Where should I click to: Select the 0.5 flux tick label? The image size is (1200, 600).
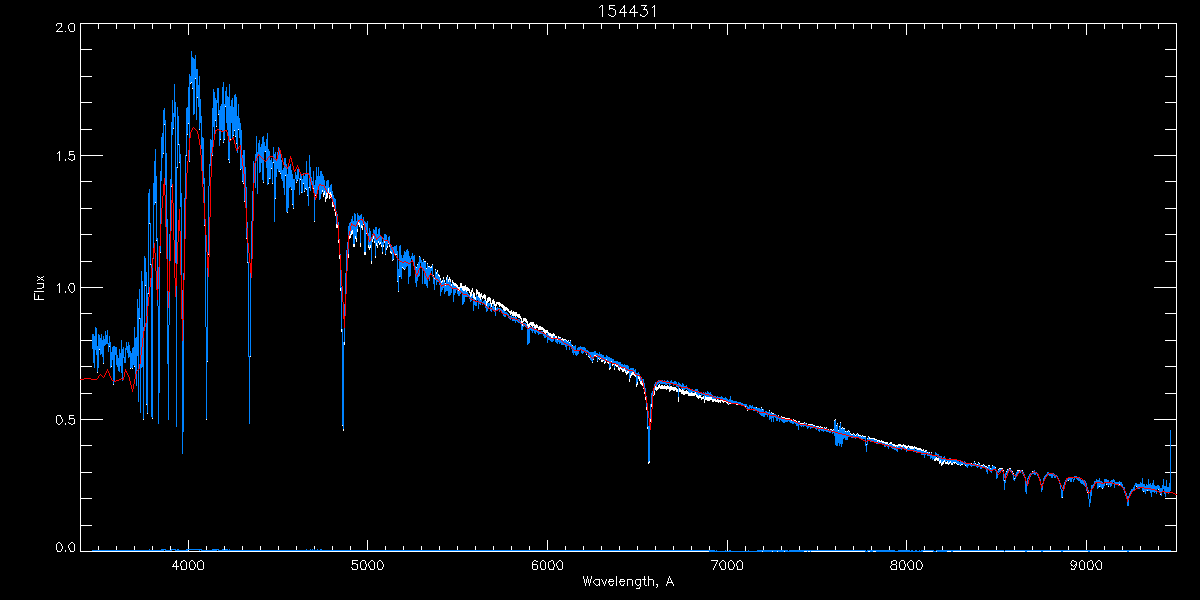65,419
